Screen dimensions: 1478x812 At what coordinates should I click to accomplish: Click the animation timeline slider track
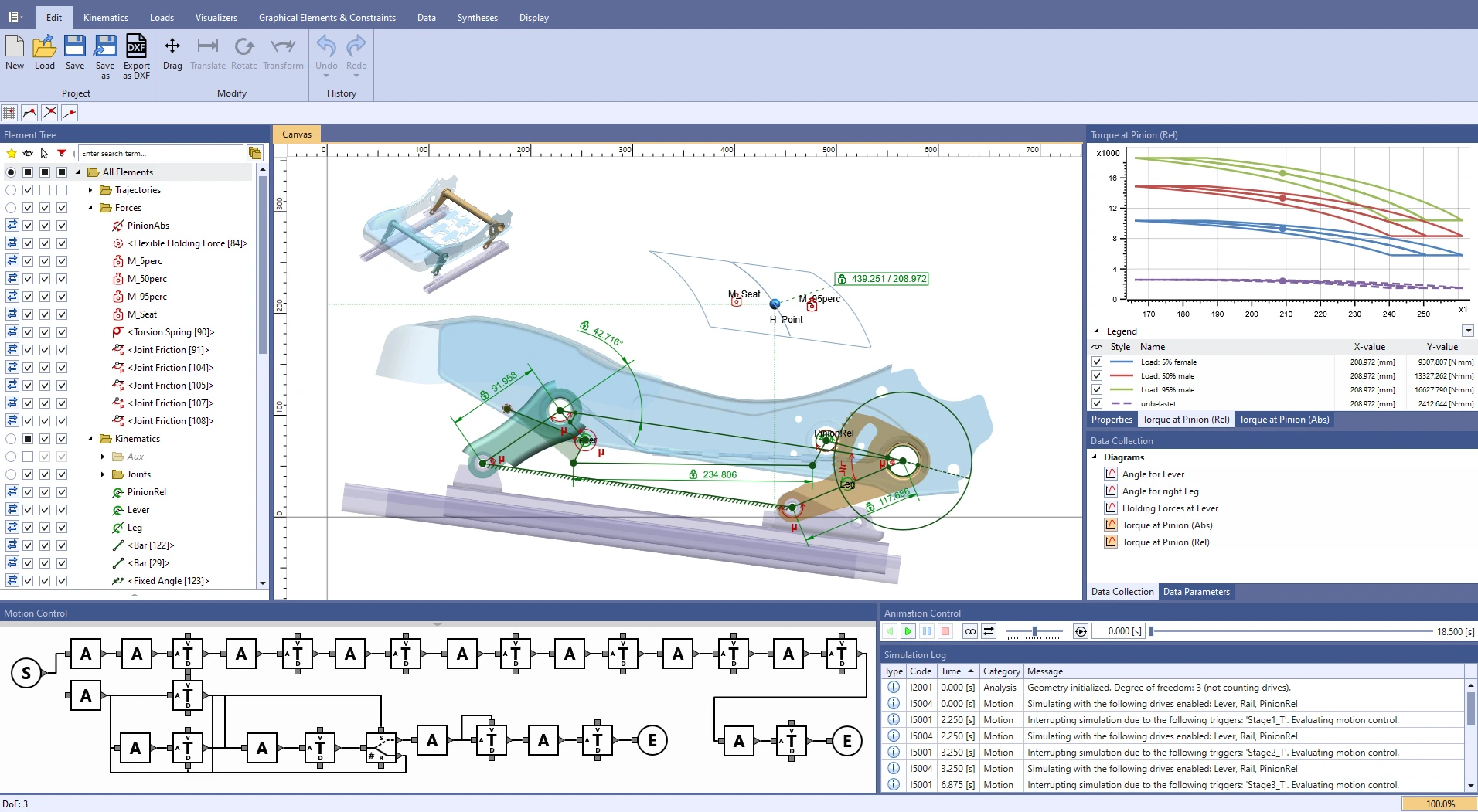[x=1291, y=631]
